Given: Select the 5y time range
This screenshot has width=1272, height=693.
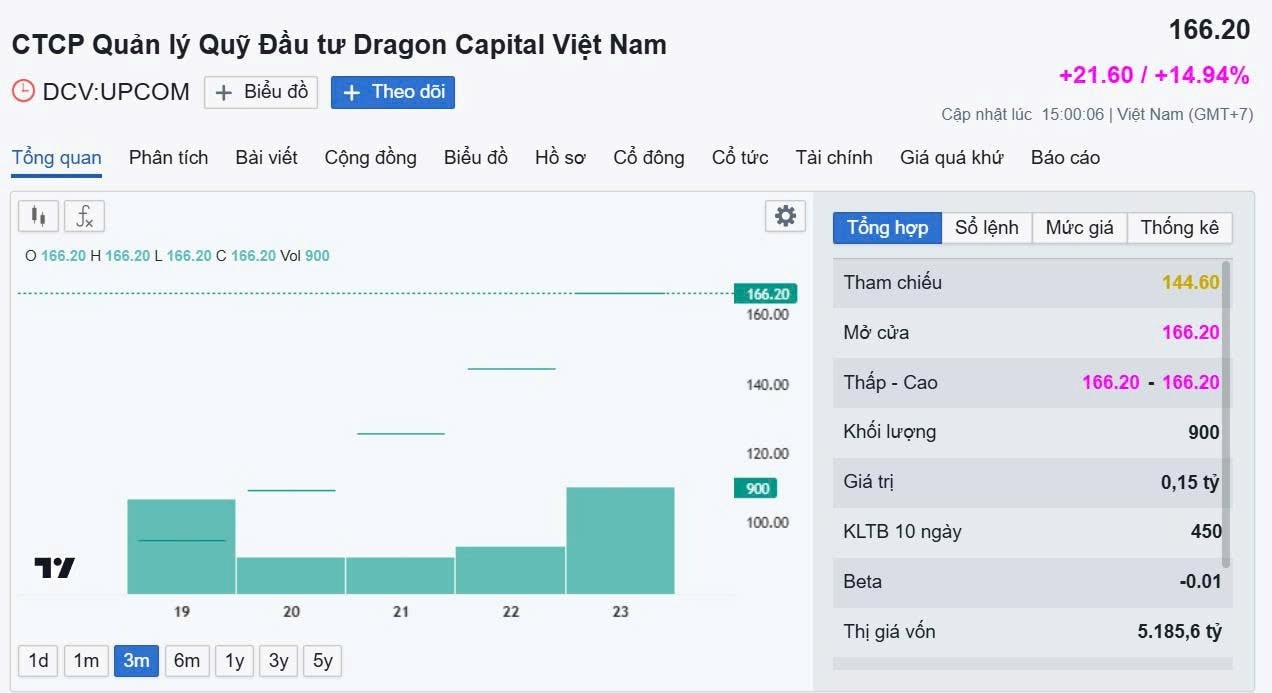Looking at the screenshot, I should click(322, 661).
